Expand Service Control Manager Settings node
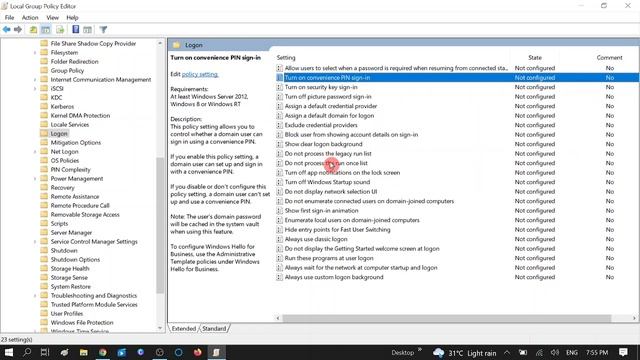 (x=35, y=242)
